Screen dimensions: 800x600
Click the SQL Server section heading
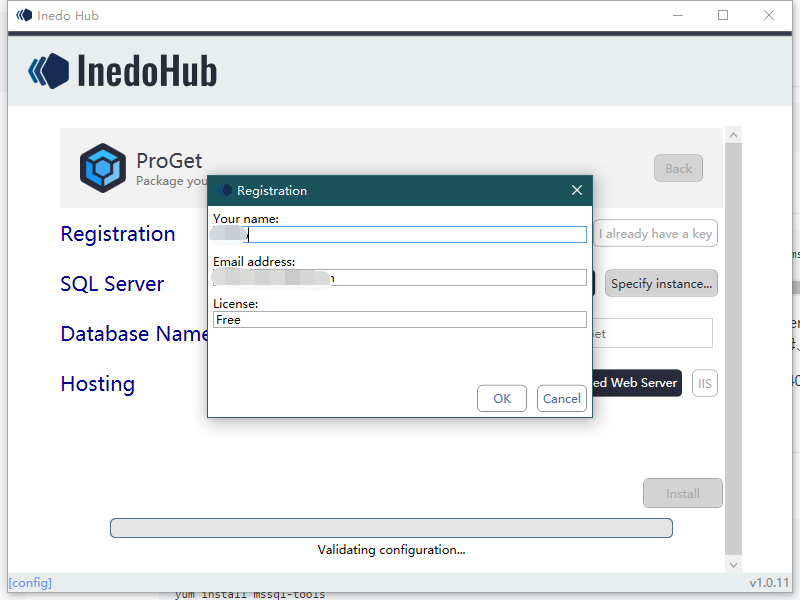112,284
